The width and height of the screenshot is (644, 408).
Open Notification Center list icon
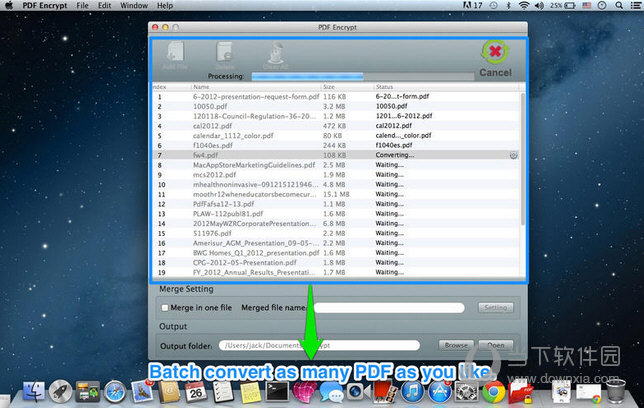635,5
